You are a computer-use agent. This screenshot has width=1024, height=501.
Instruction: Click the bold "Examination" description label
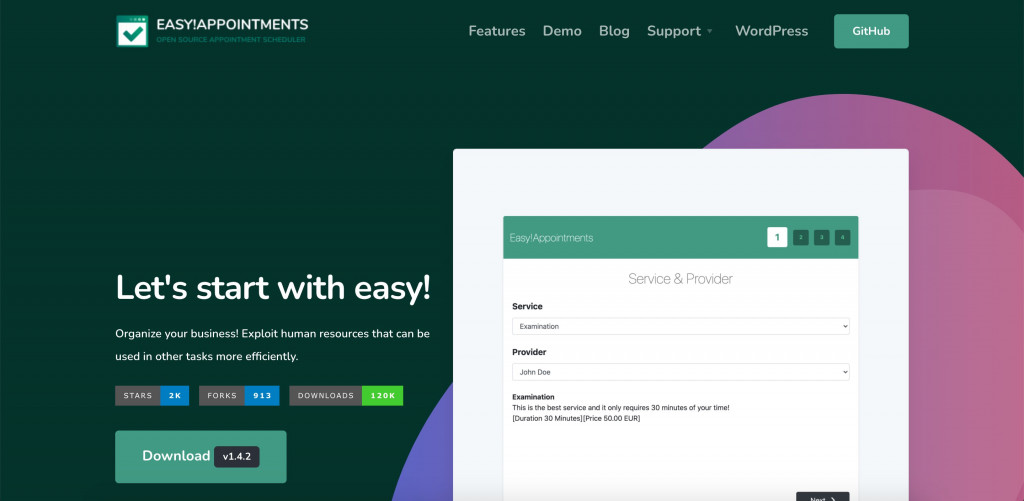(533, 396)
